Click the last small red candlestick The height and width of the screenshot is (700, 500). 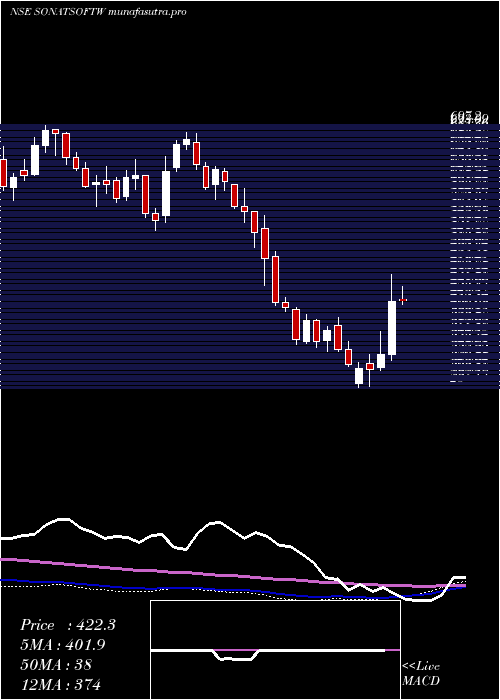pyautogui.click(x=403, y=300)
